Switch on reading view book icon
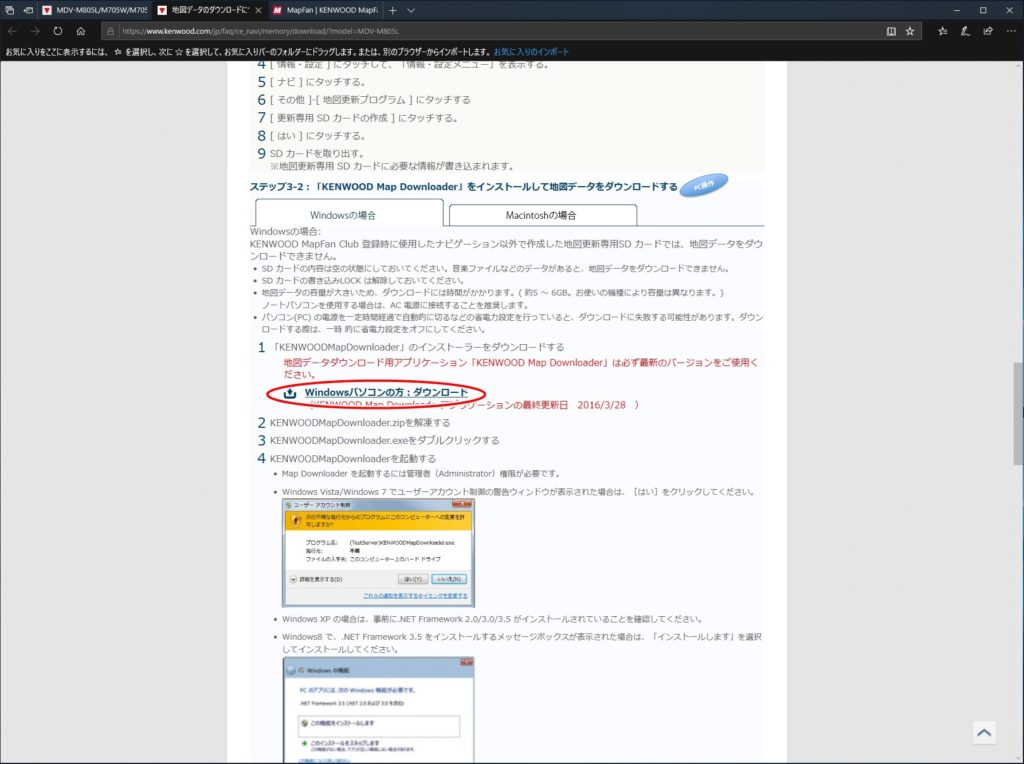This screenshot has width=1024, height=764. coord(891,31)
